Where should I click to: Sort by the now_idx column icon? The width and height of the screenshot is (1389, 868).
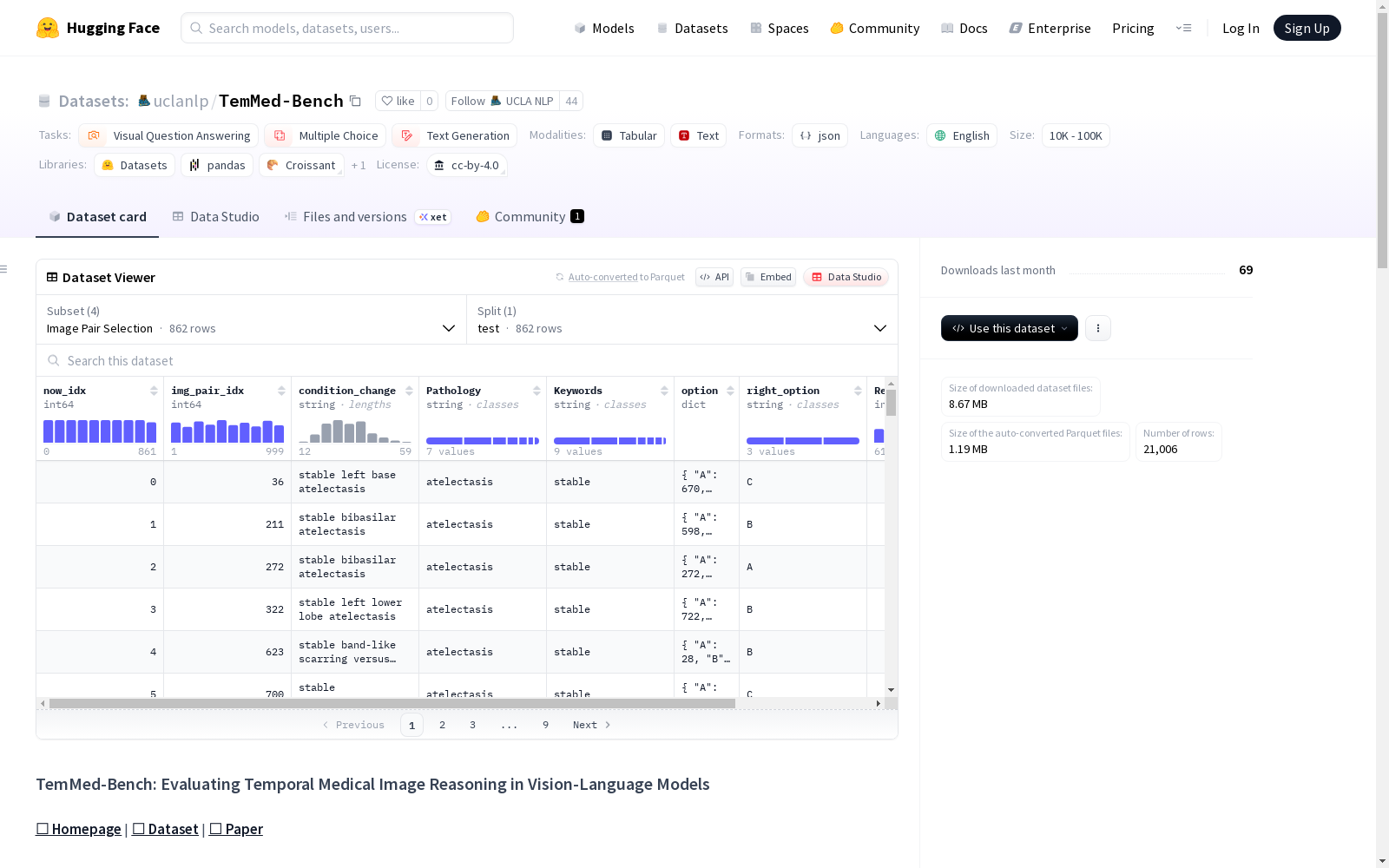[x=154, y=391]
